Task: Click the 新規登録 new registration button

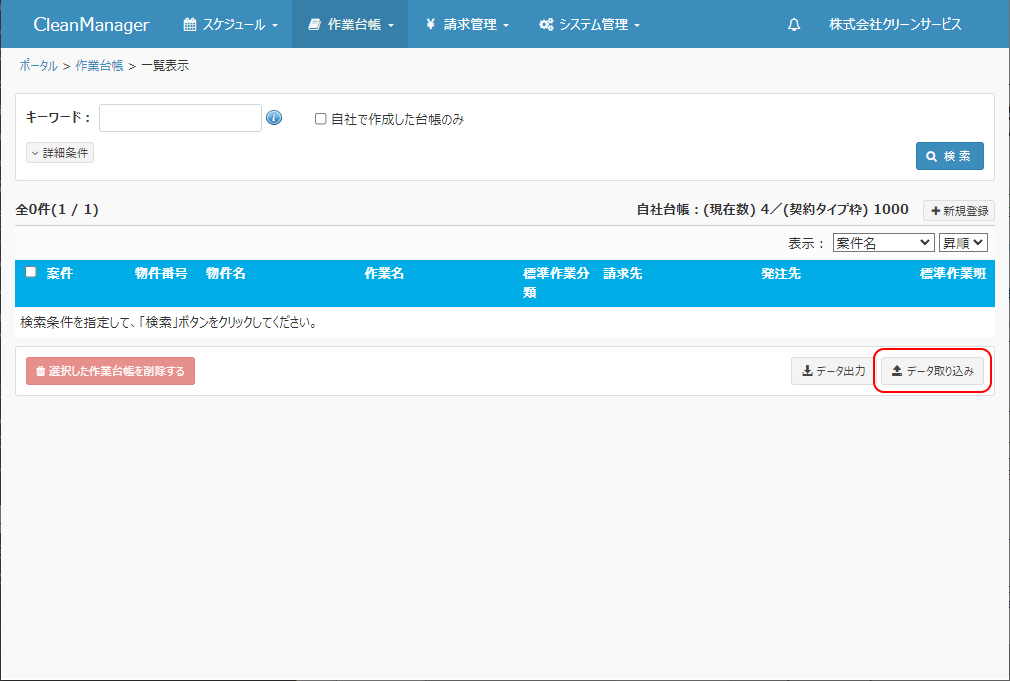Action: click(x=958, y=211)
